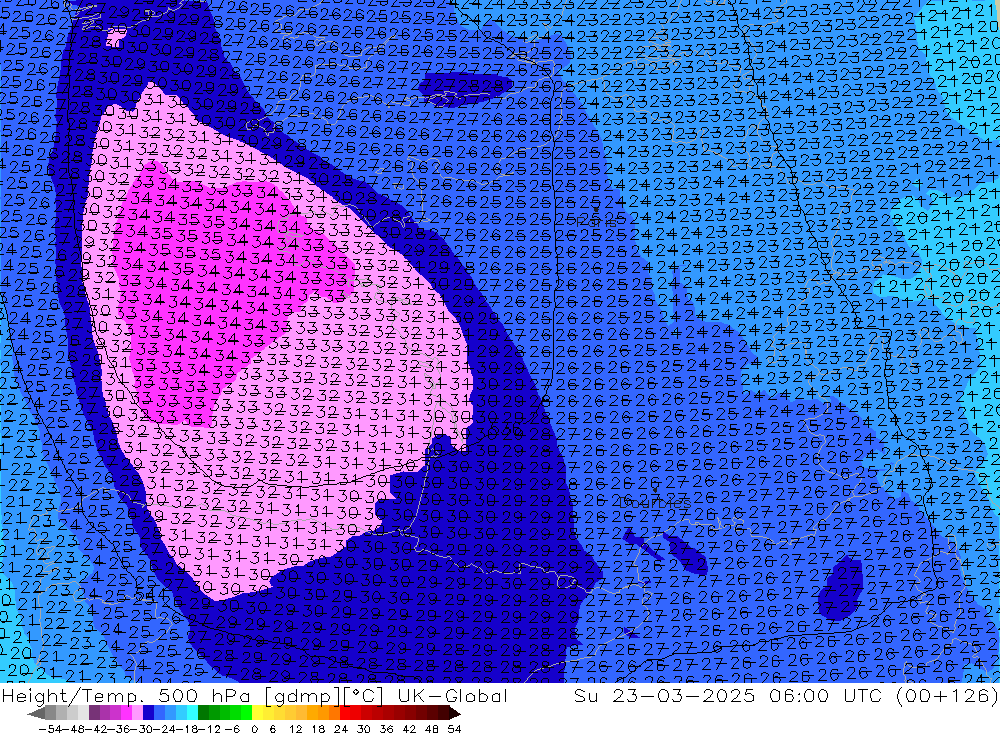Select the bright magenta legend swatch
Image resolution: width=1000 pixels, height=733 pixels.
point(126,714)
